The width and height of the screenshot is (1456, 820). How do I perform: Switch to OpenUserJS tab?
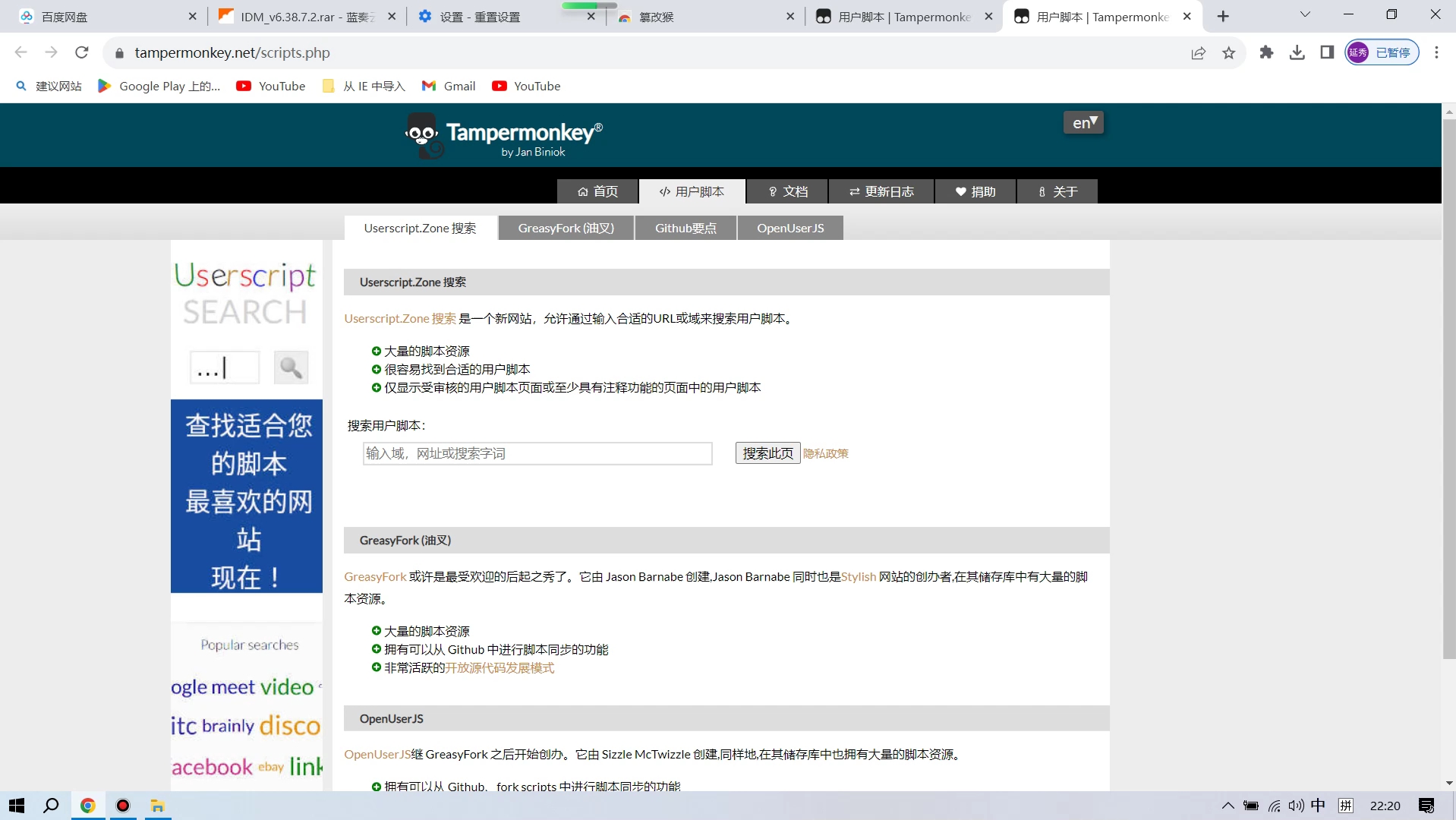[x=789, y=228]
